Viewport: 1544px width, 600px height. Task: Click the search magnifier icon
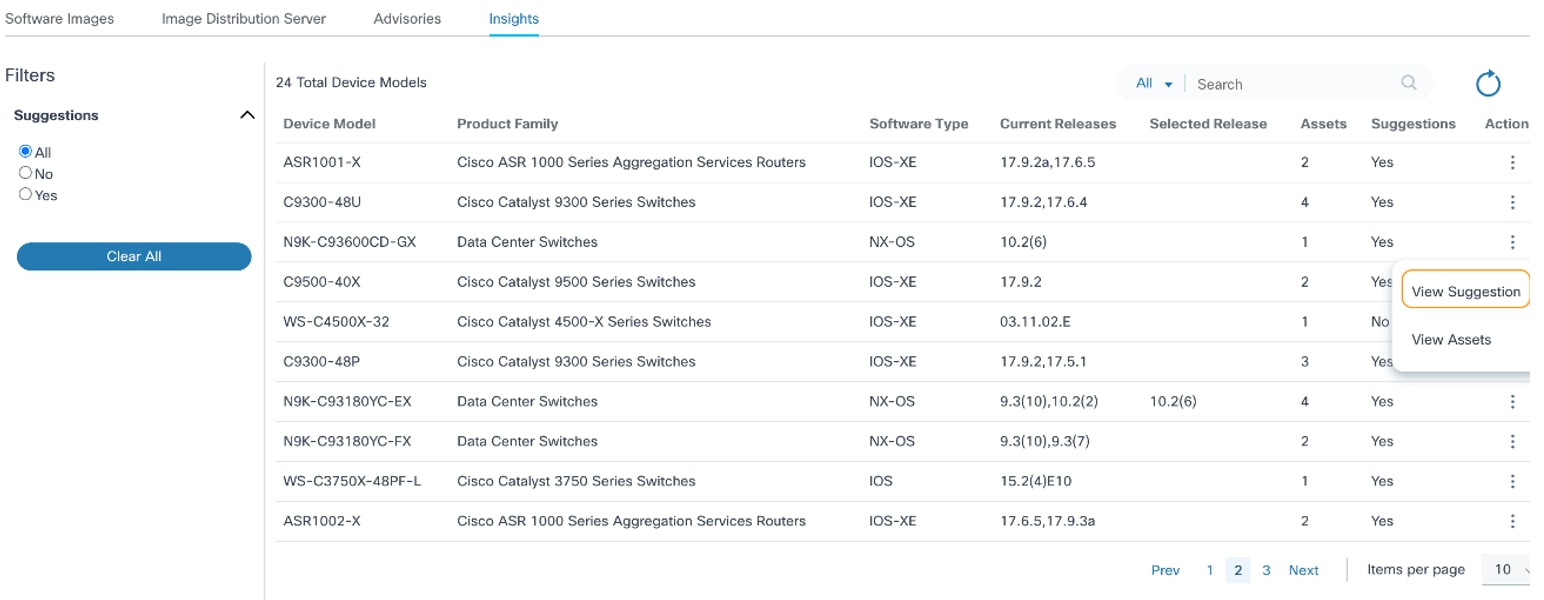coord(1409,83)
